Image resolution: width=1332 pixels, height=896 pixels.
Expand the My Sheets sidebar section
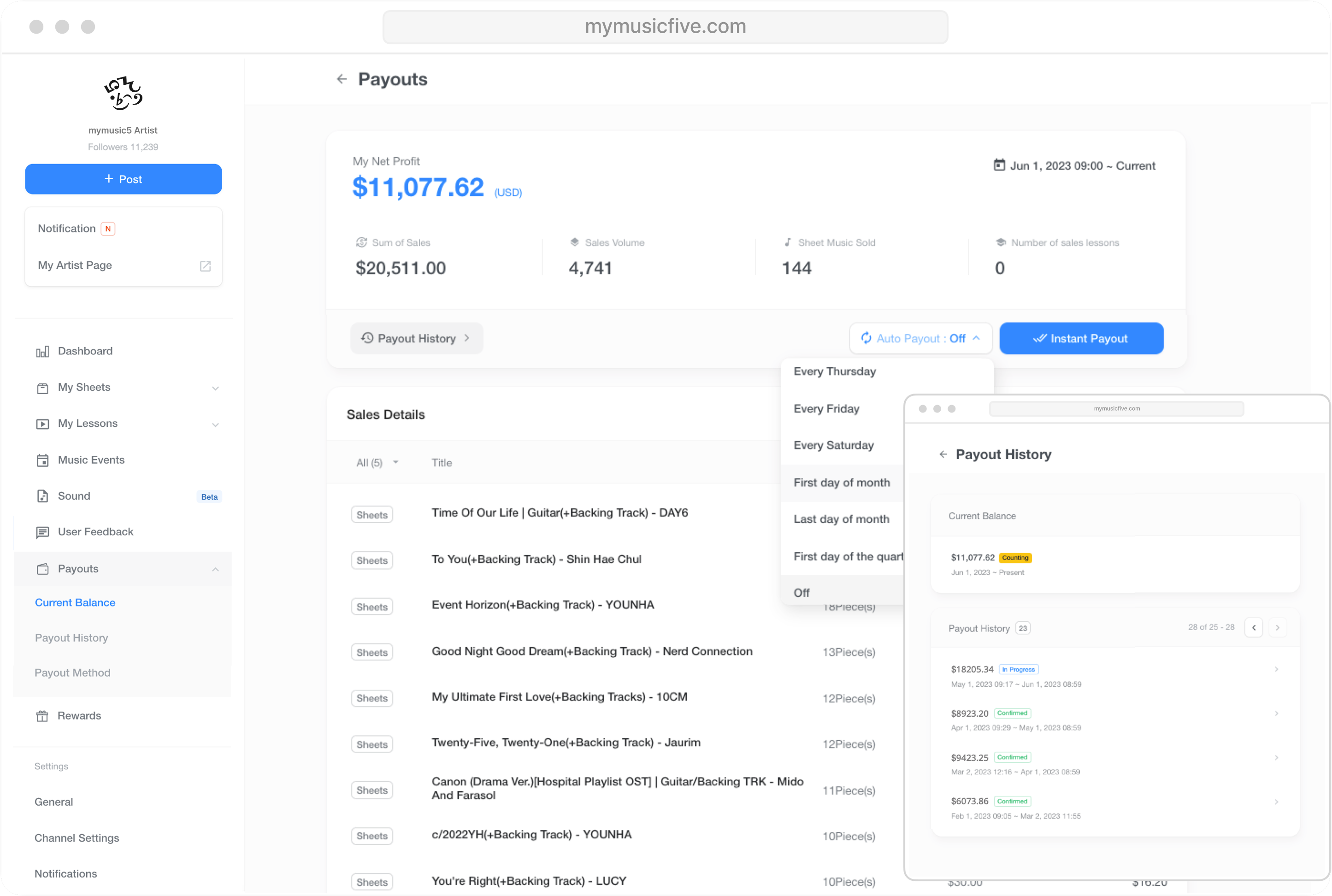(x=215, y=388)
